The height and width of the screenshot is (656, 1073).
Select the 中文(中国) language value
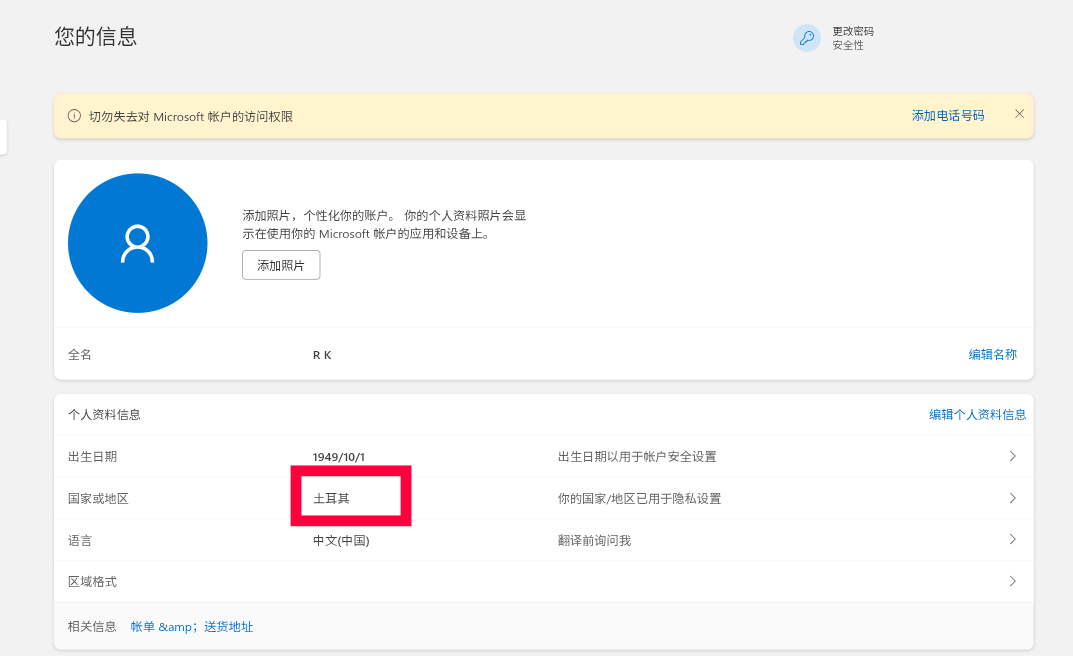[341, 541]
